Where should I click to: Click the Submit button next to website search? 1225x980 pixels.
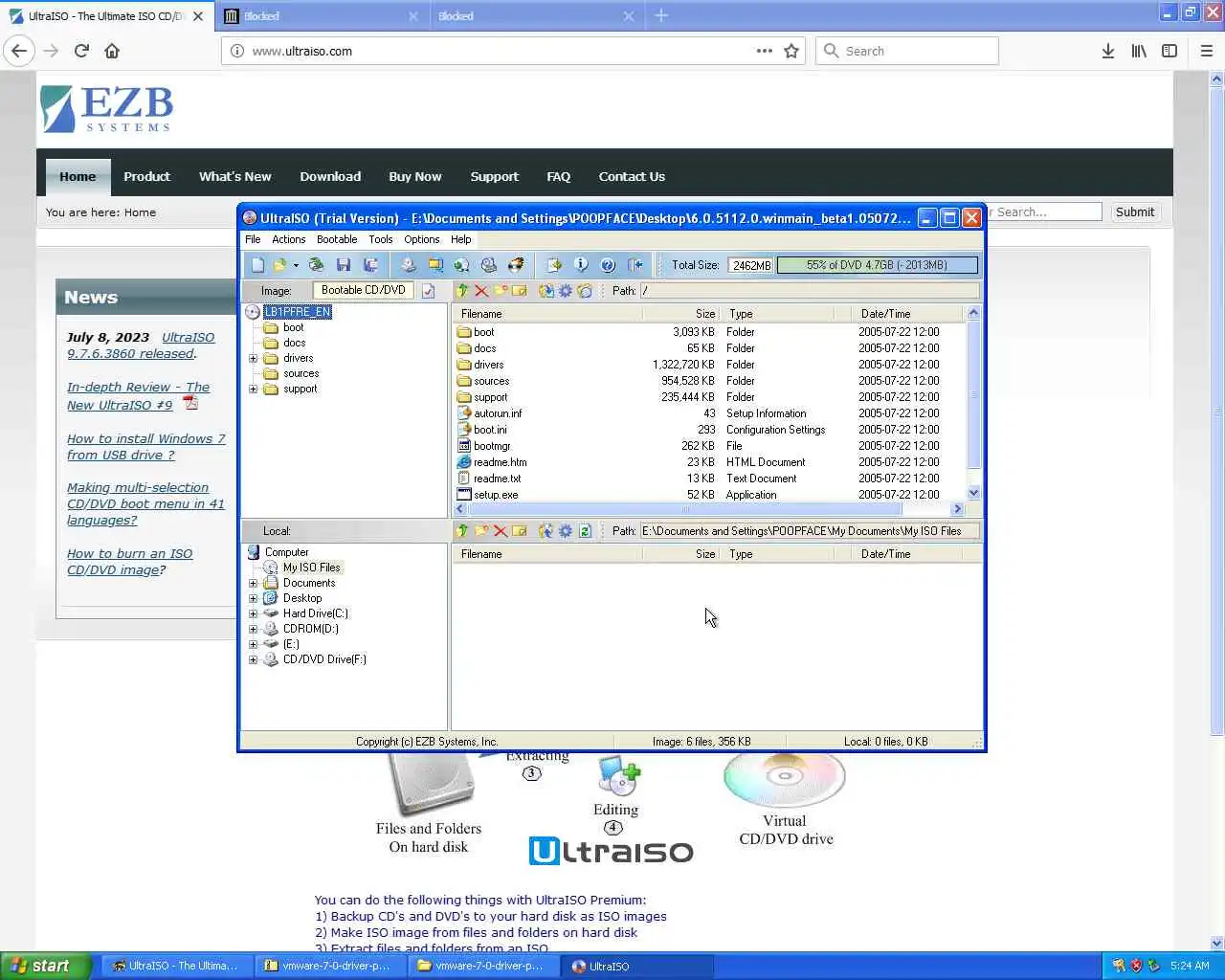(1135, 212)
